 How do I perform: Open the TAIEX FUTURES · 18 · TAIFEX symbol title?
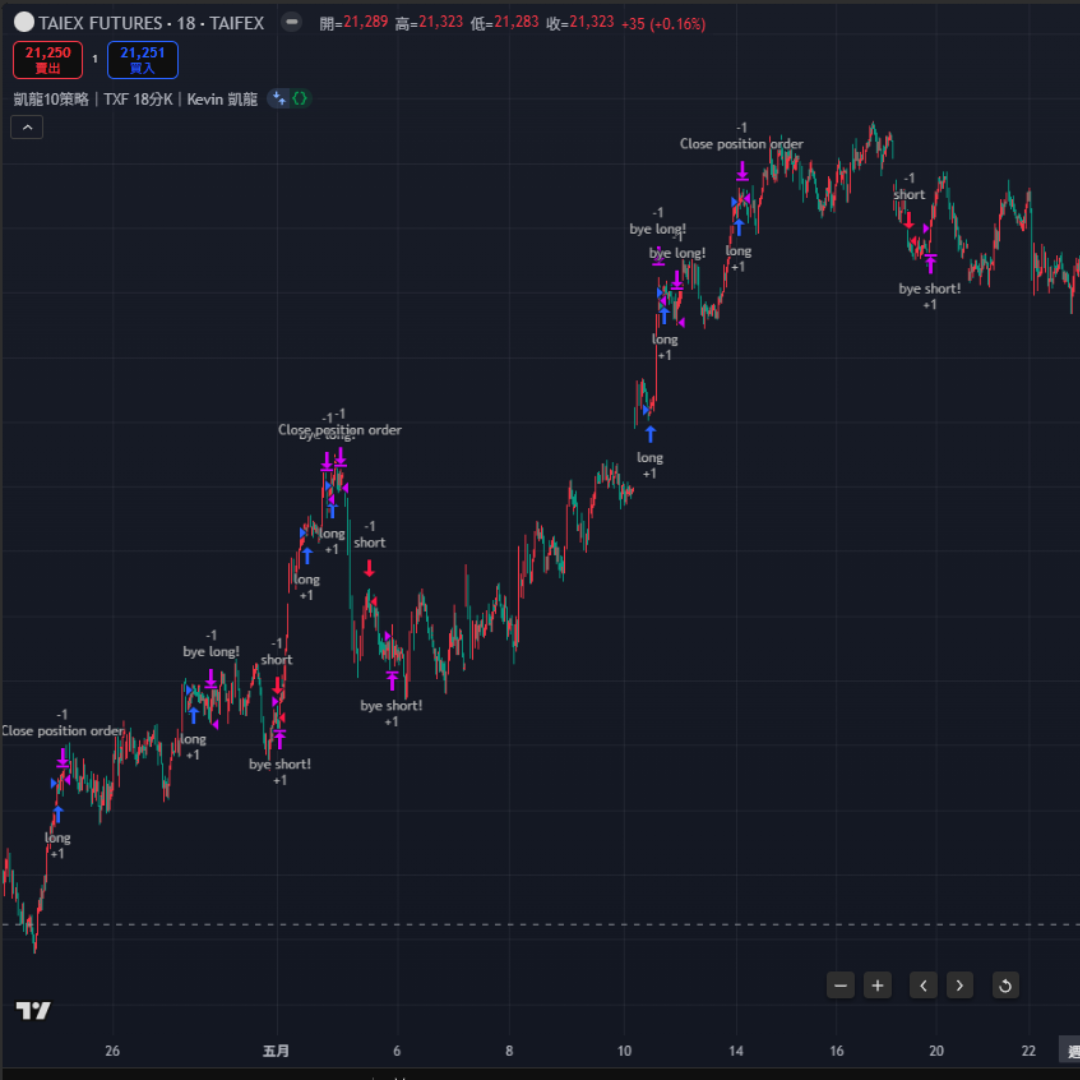point(152,23)
